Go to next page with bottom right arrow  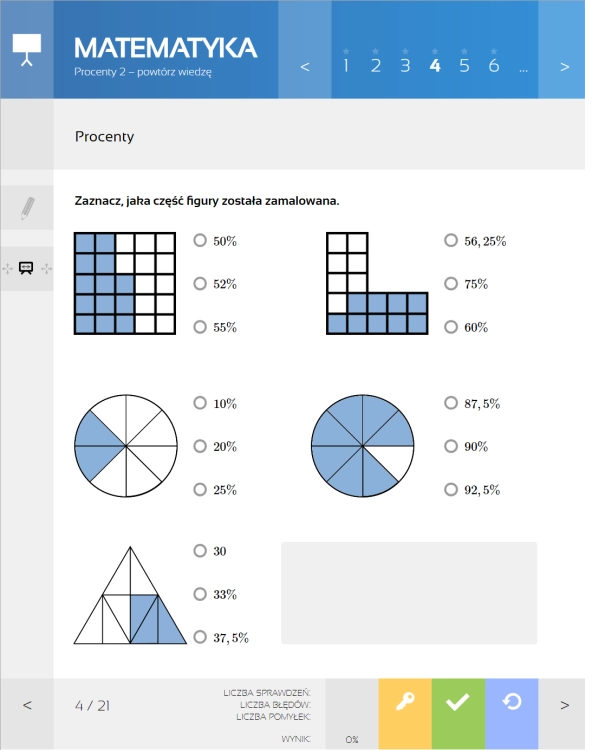coord(565,705)
